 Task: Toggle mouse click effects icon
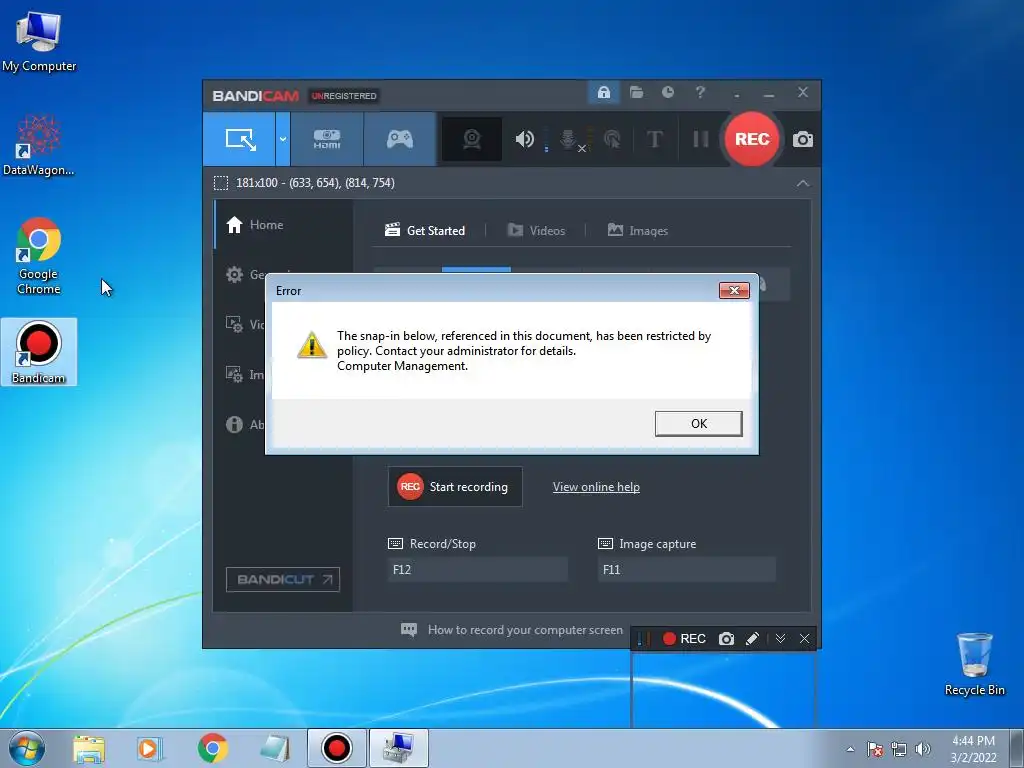coord(612,139)
